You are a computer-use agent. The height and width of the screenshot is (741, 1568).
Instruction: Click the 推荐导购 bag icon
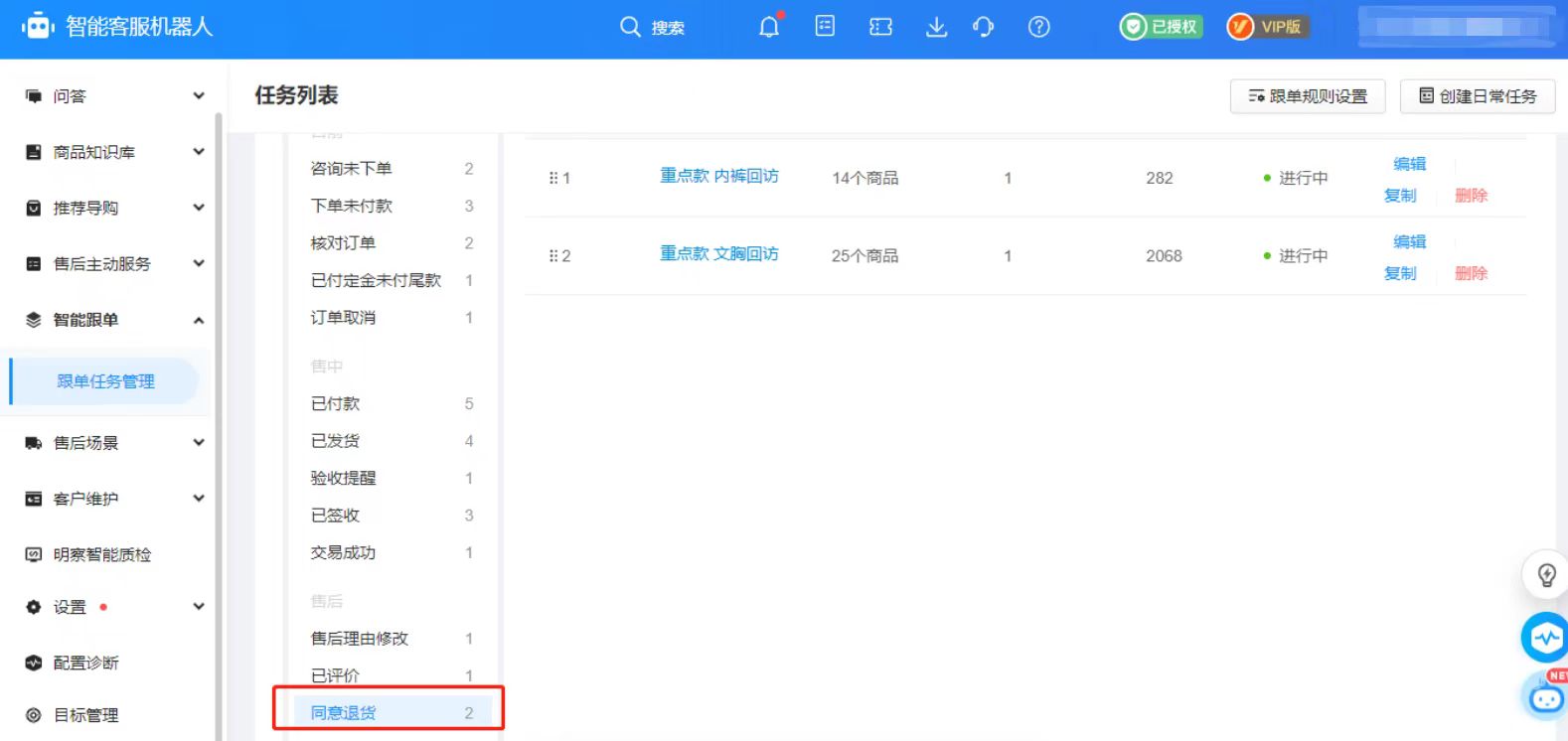[x=34, y=208]
